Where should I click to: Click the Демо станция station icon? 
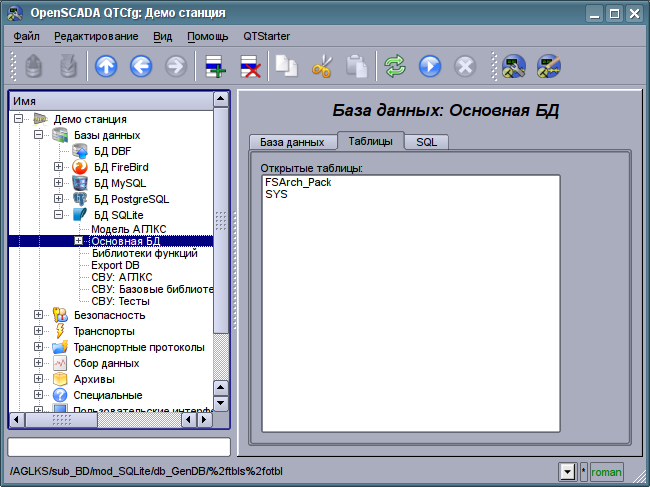(40, 119)
